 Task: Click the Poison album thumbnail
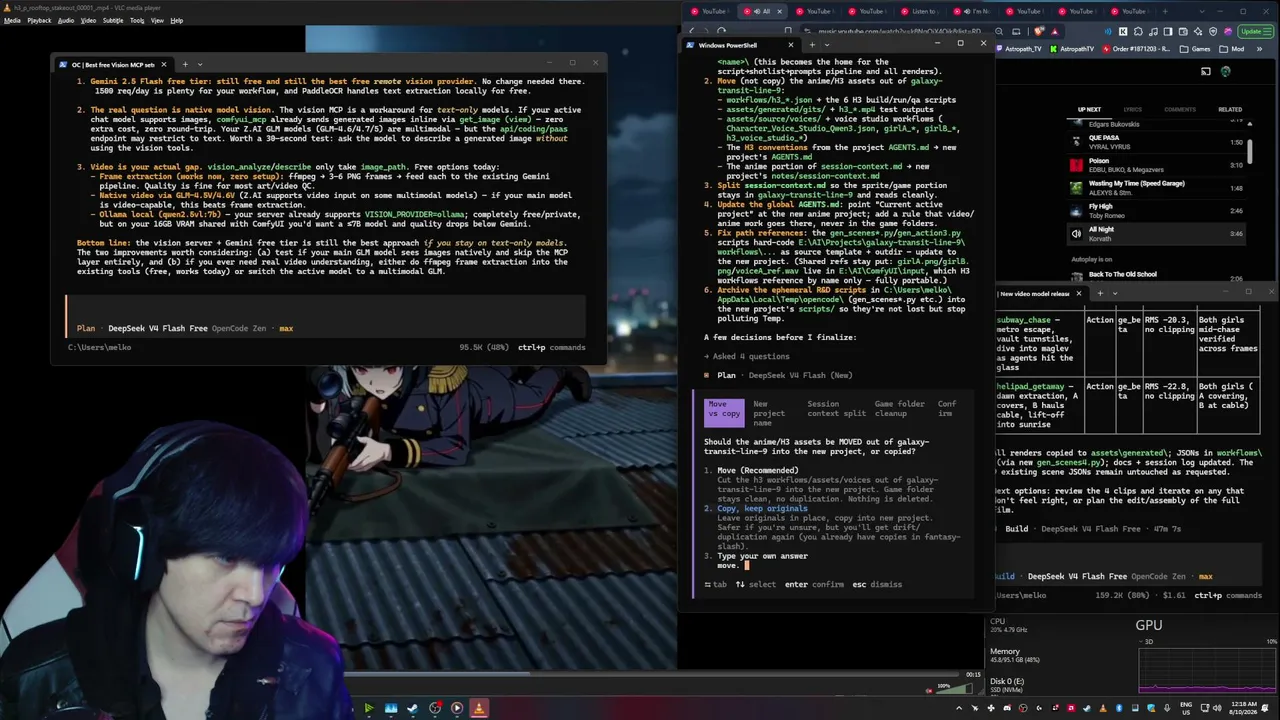click(1076, 165)
